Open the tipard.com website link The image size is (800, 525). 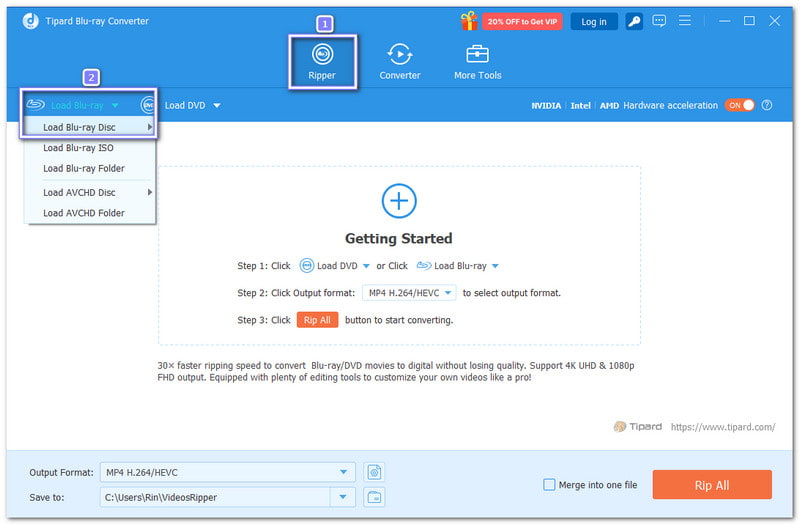(x=722, y=427)
